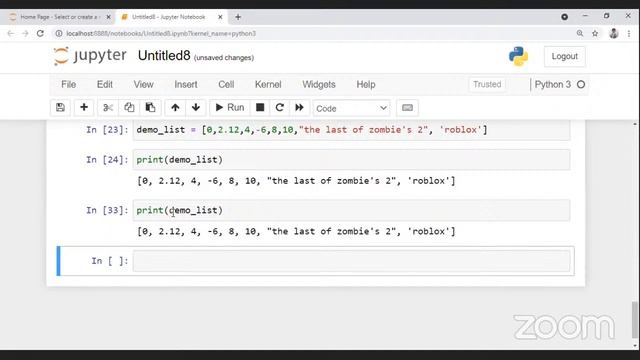Click the In [33]: prompt label
This screenshot has width=640, height=360.
click(107, 211)
